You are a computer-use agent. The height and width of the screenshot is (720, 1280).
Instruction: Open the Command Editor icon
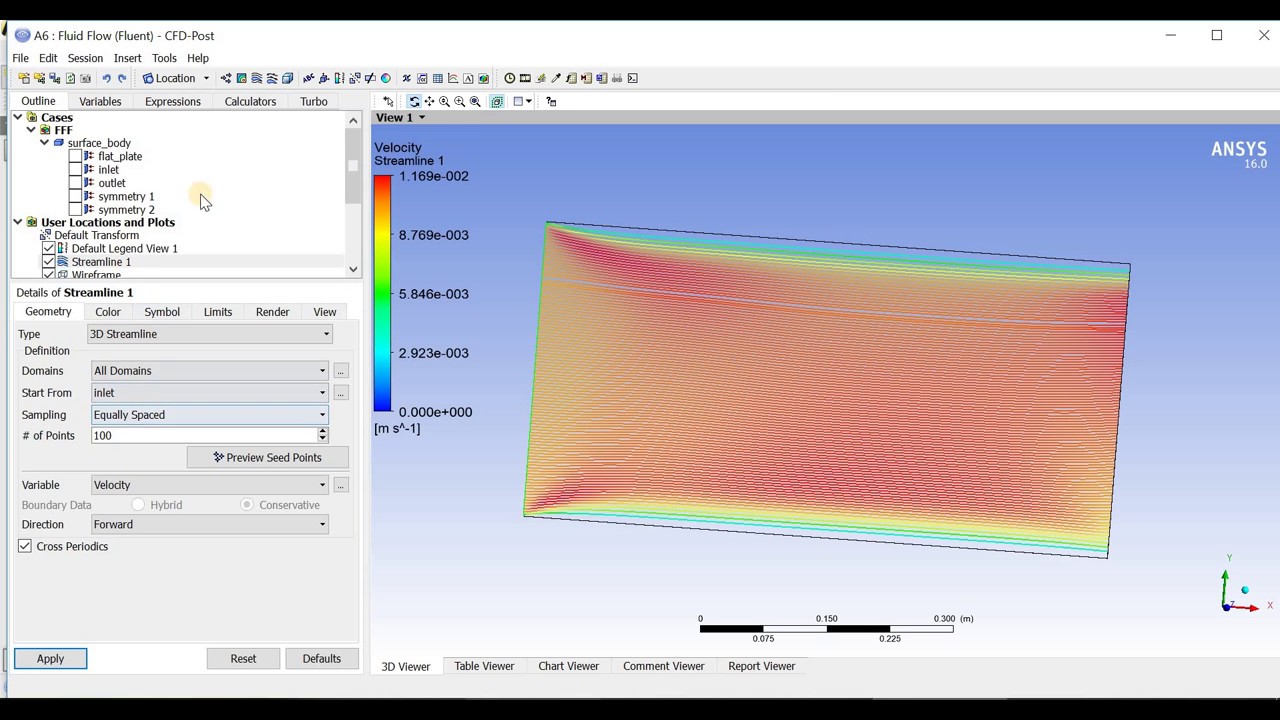pyautogui.click(x=632, y=78)
